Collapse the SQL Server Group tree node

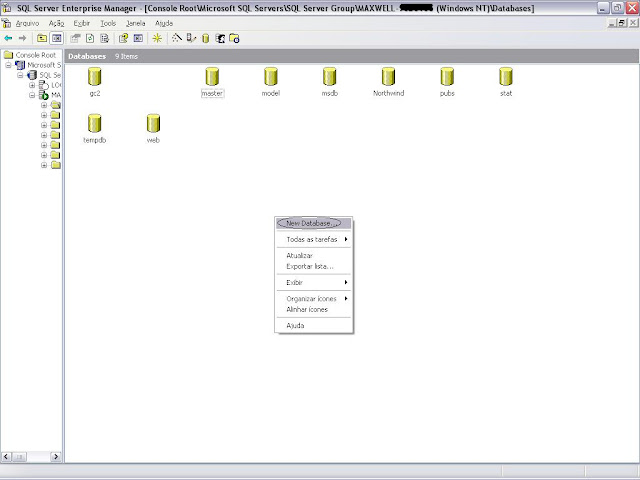[20, 75]
